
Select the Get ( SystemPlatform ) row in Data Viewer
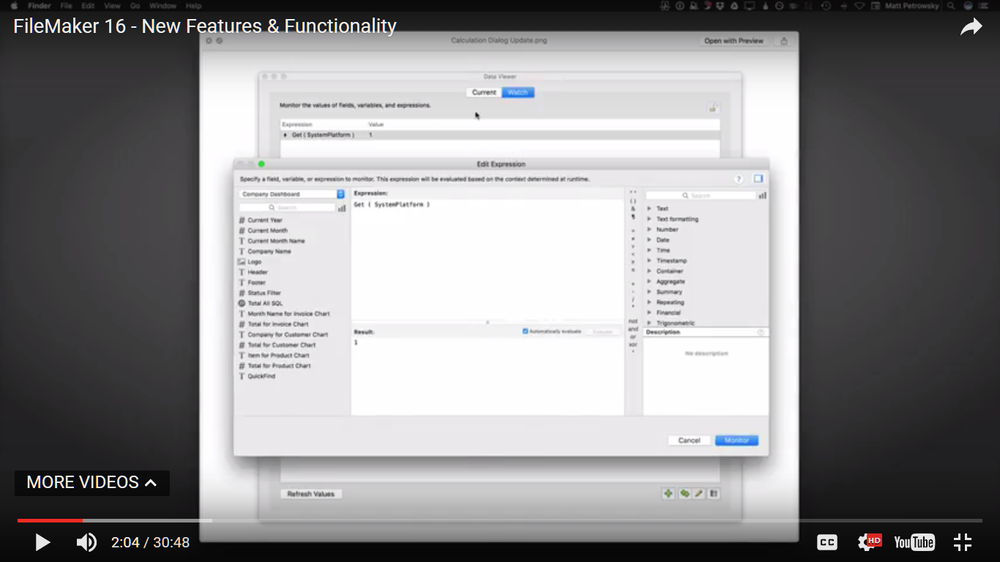tap(500, 135)
